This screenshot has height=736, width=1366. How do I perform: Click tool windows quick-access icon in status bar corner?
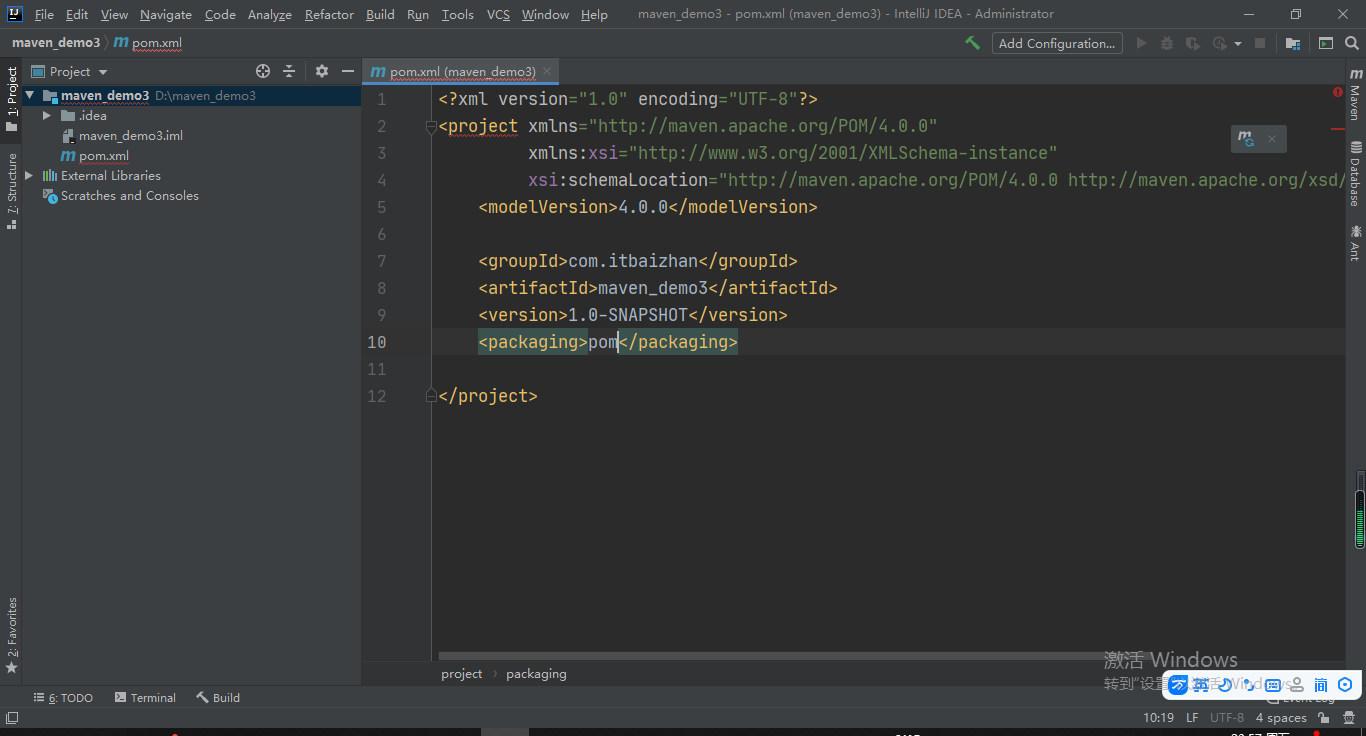pyautogui.click(x=12, y=718)
